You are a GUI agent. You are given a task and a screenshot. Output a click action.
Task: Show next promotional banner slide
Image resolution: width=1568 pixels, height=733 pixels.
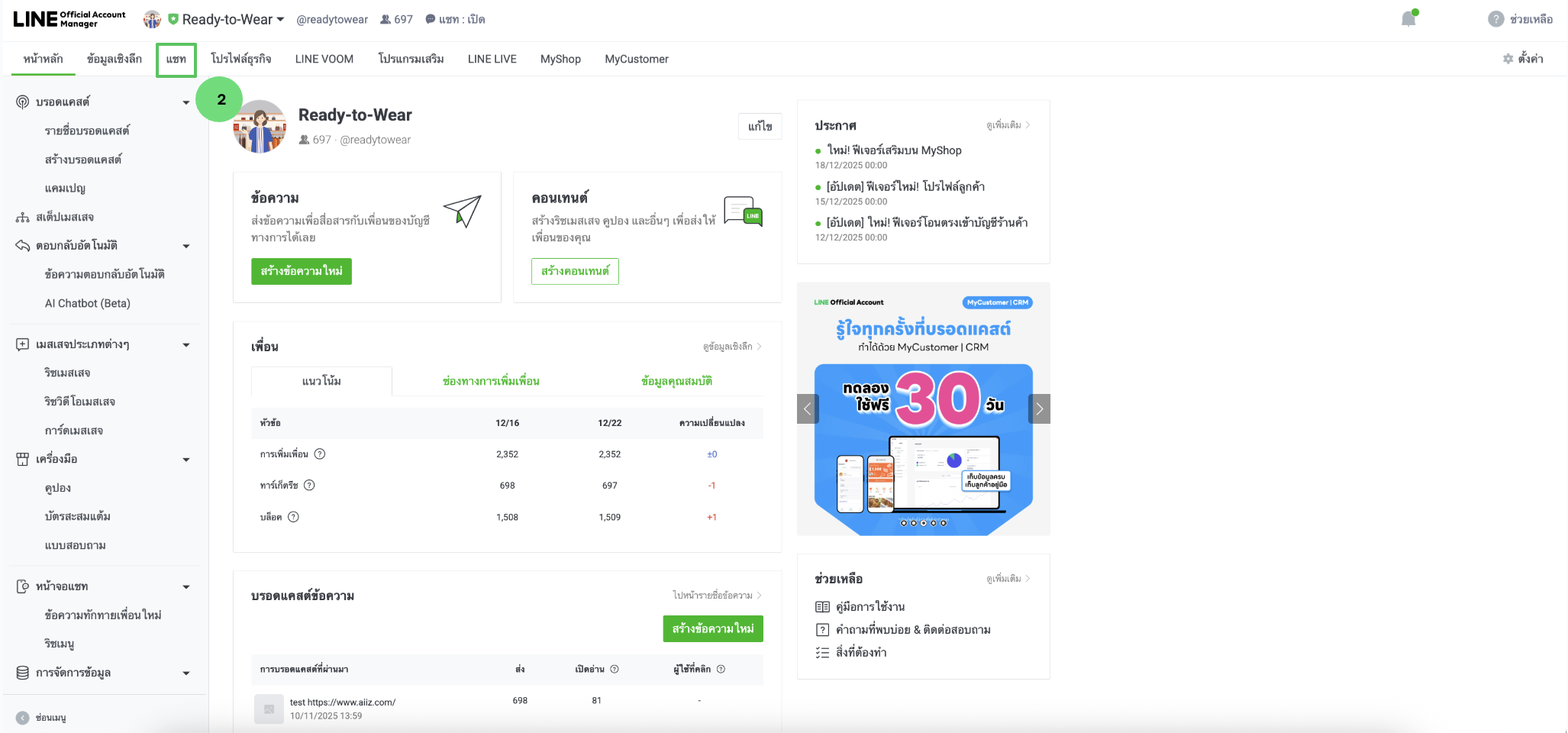pos(1039,408)
